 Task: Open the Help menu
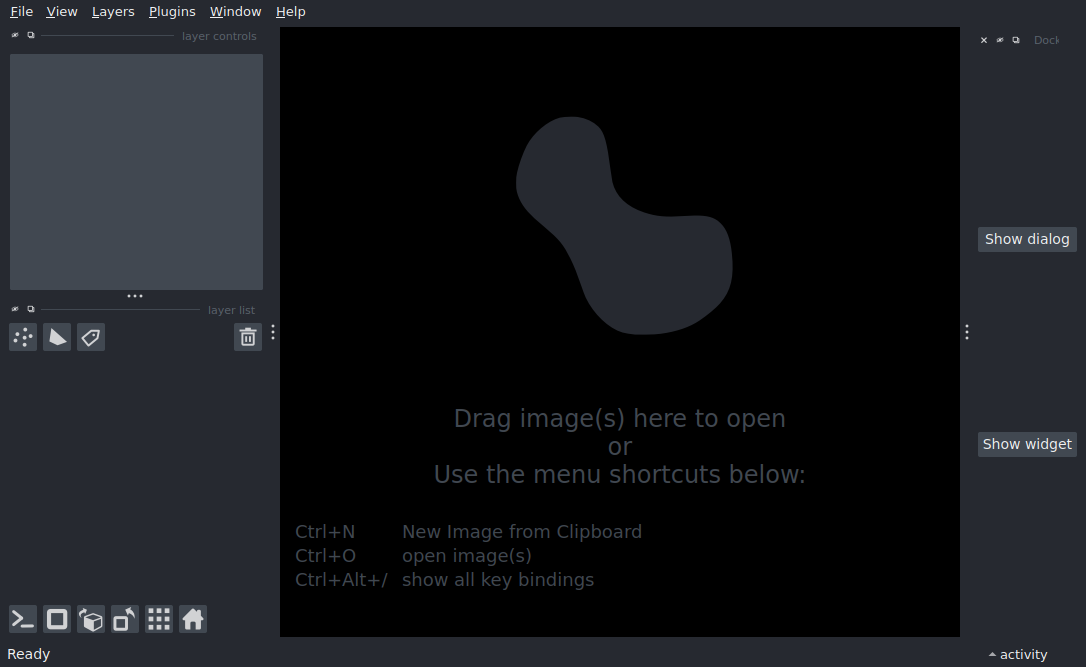290,12
